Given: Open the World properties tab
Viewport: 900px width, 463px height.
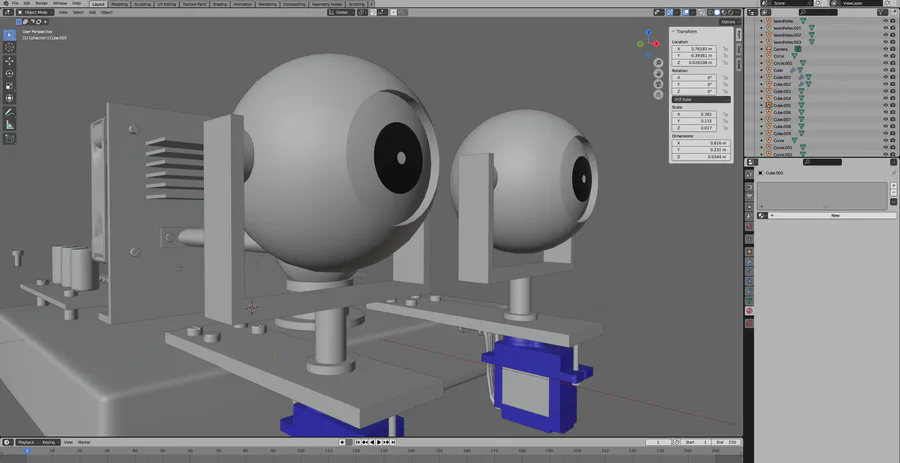Looking at the screenshot, I should pos(749,227).
